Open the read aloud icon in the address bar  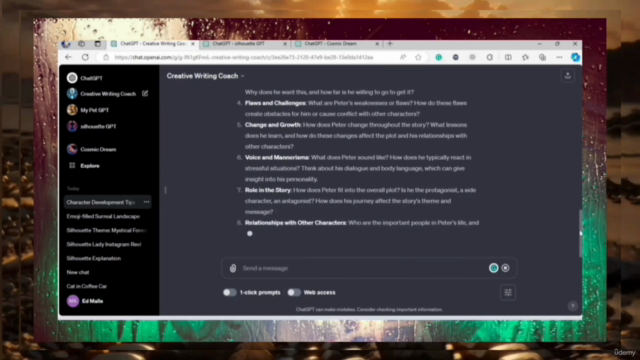(x=403, y=58)
